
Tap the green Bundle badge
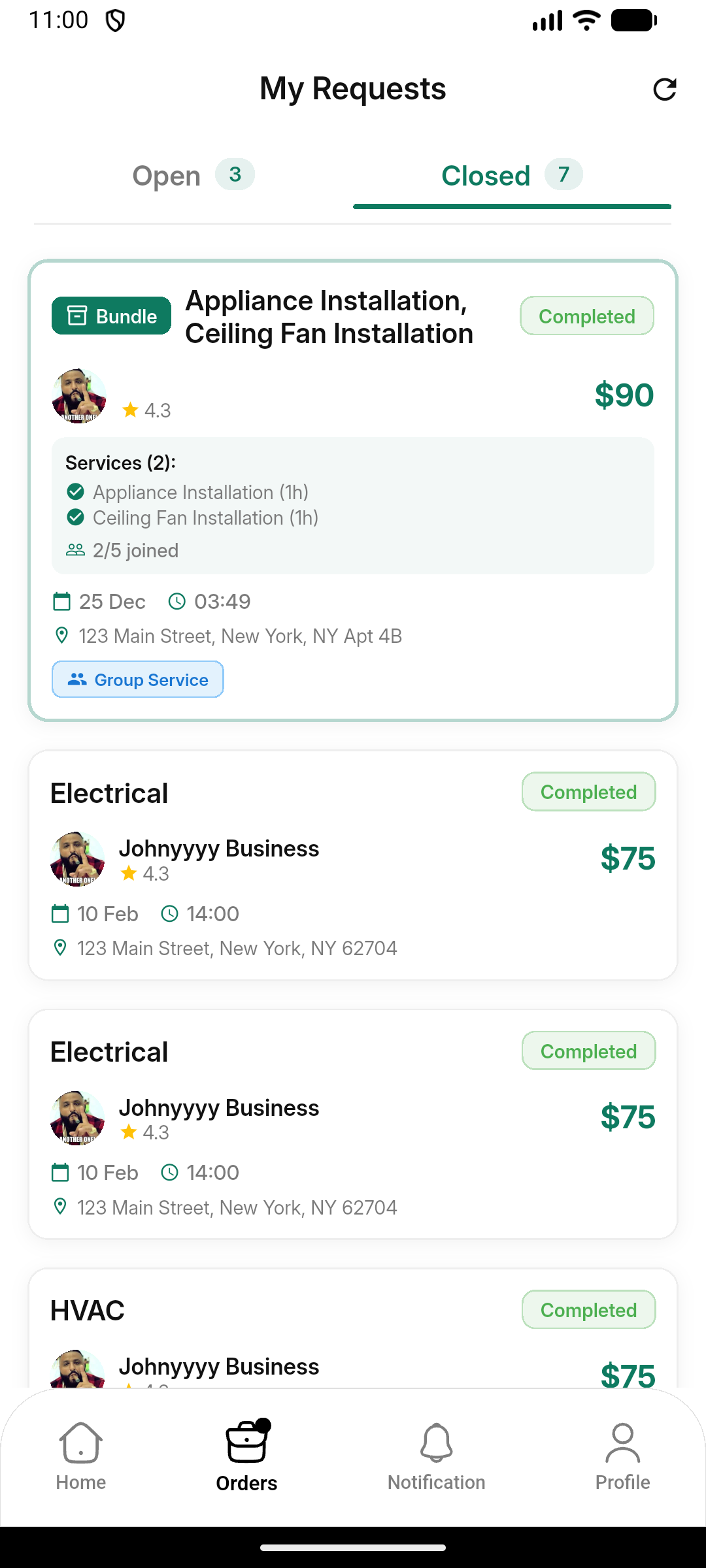click(111, 316)
